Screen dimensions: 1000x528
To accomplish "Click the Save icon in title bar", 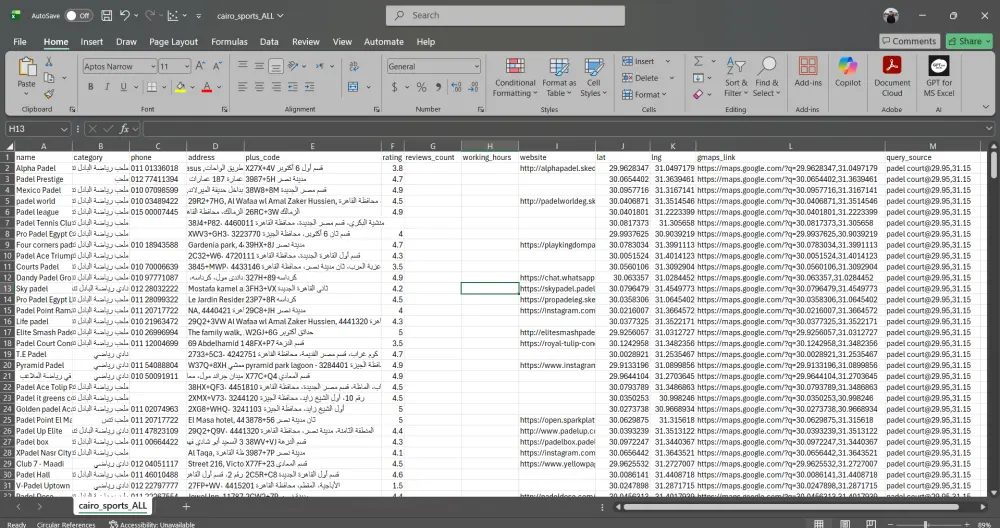I will (107, 15).
